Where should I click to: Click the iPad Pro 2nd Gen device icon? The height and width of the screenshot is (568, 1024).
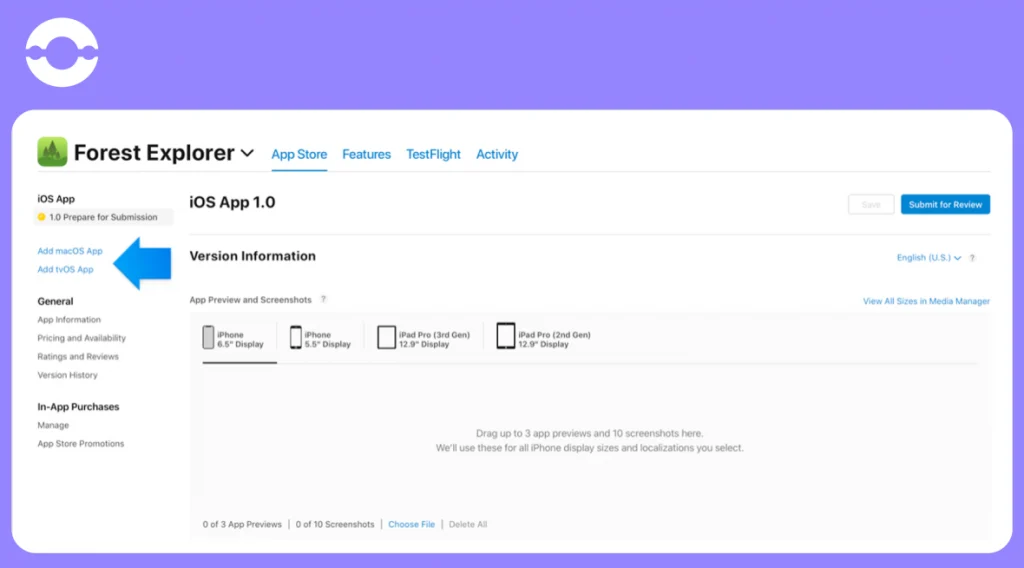point(505,336)
